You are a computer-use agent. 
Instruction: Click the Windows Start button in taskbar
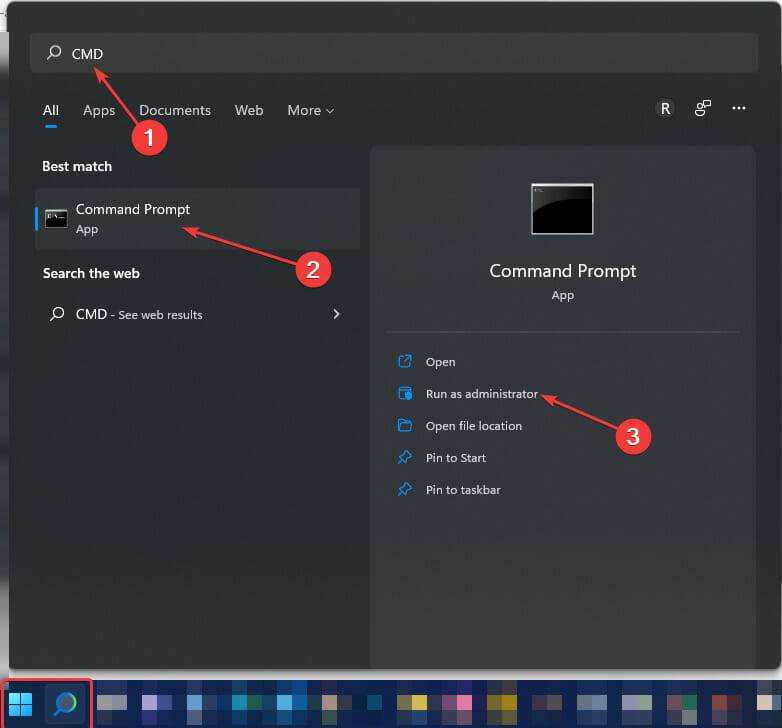point(21,704)
